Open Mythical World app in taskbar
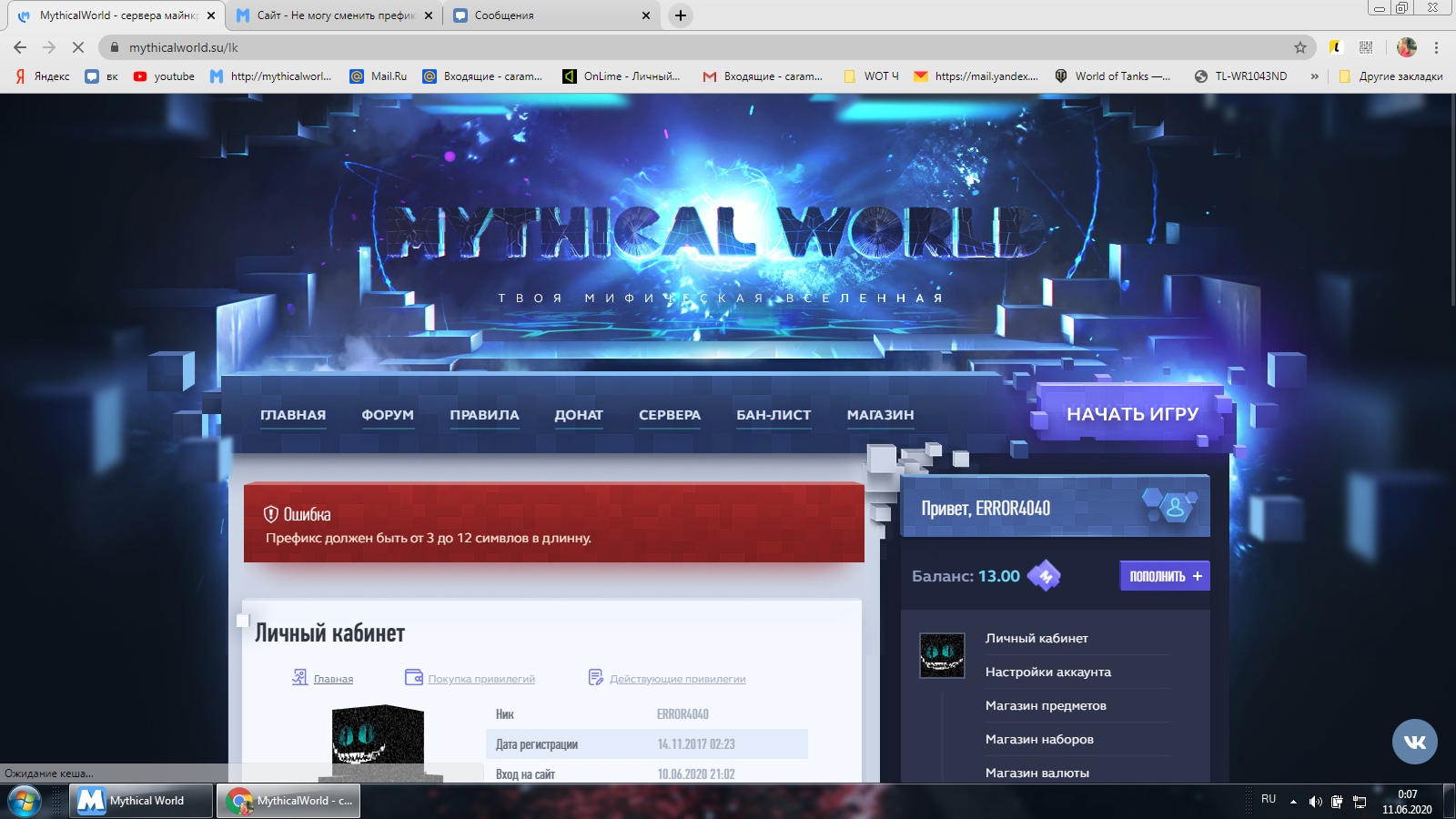Image resolution: width=1456 pixels, height=819 pixels. [141, 801]
